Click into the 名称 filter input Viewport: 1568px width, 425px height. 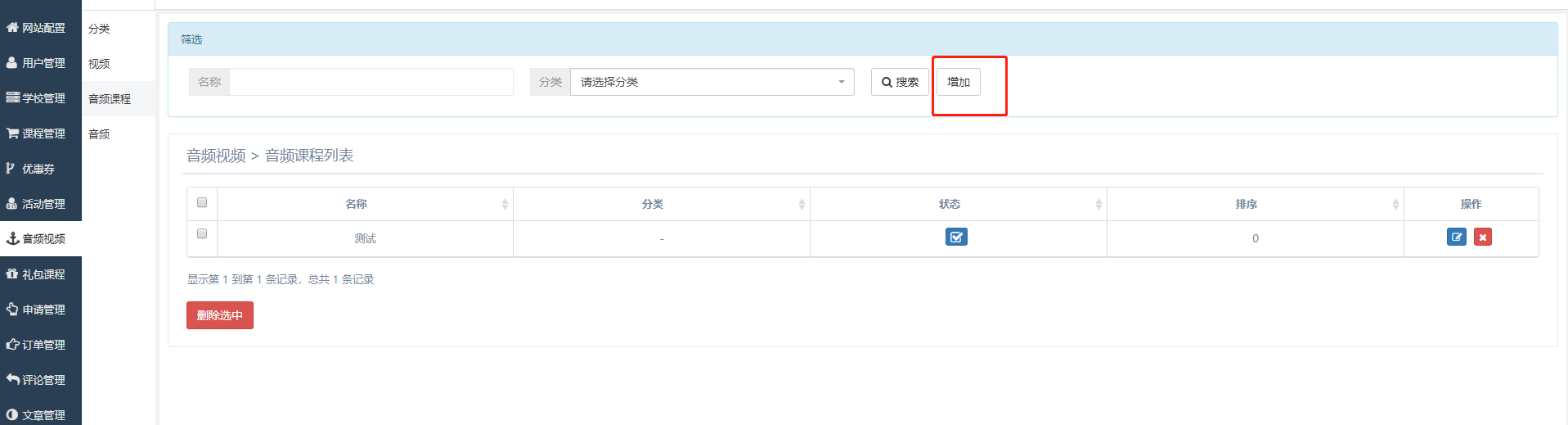[371, 82]
